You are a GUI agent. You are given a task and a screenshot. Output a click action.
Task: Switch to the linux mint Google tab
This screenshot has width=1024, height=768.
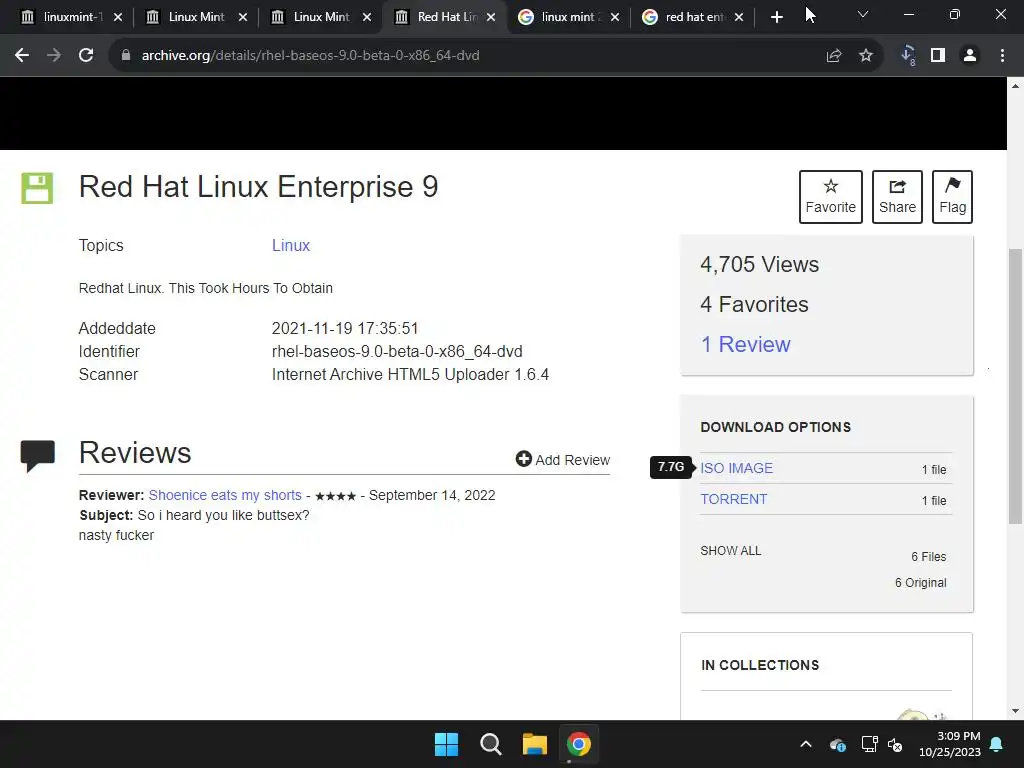[566, 18]
